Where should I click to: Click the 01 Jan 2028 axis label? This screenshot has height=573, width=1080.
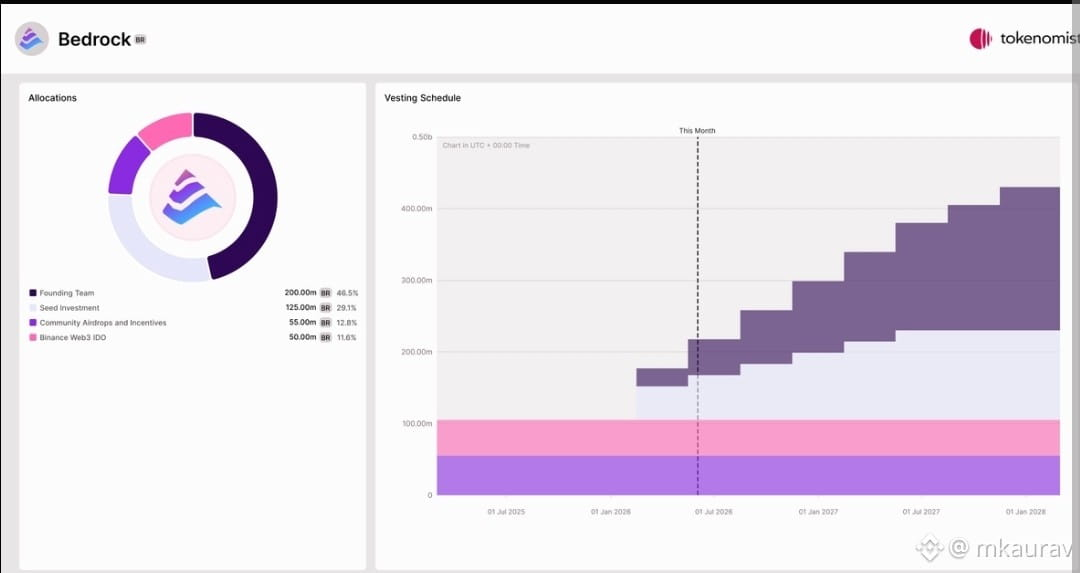(1026, 512)
